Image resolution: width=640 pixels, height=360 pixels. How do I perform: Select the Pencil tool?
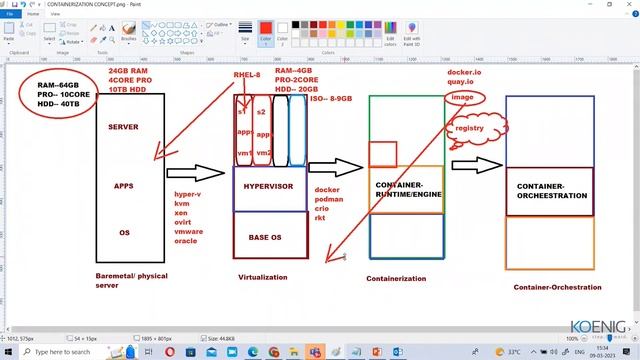(93, 28)
